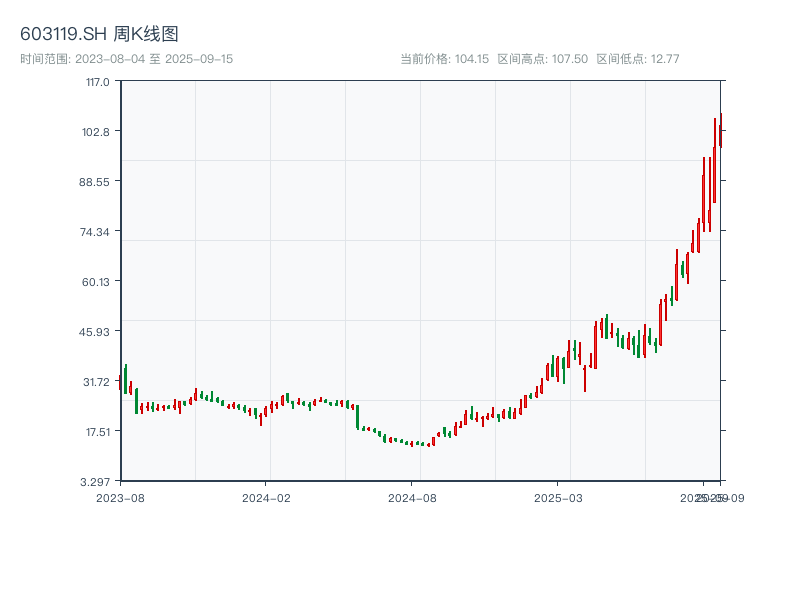This screenshot has height=600, width=800.
Task: Select the 3.297 bottom price axis label
Action: click(96, 481)
